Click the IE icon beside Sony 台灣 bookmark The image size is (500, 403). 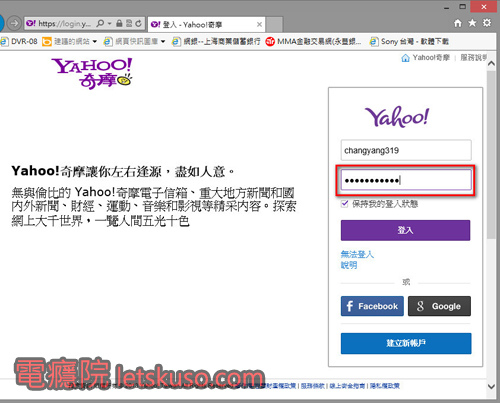tap(374, 42)
